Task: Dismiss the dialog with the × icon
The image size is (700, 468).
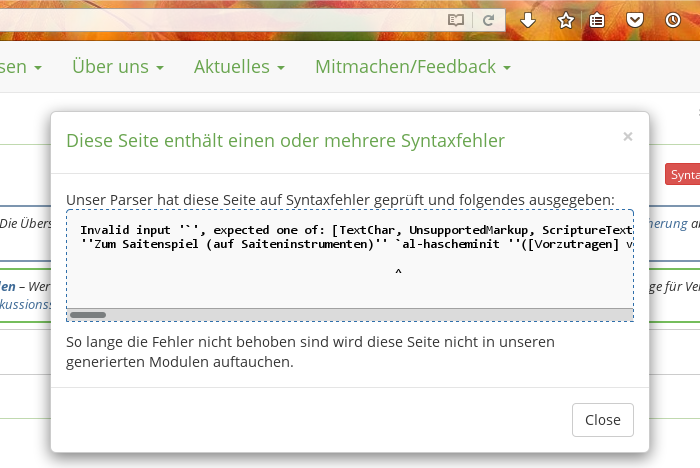Action: (x=627, y=137)
